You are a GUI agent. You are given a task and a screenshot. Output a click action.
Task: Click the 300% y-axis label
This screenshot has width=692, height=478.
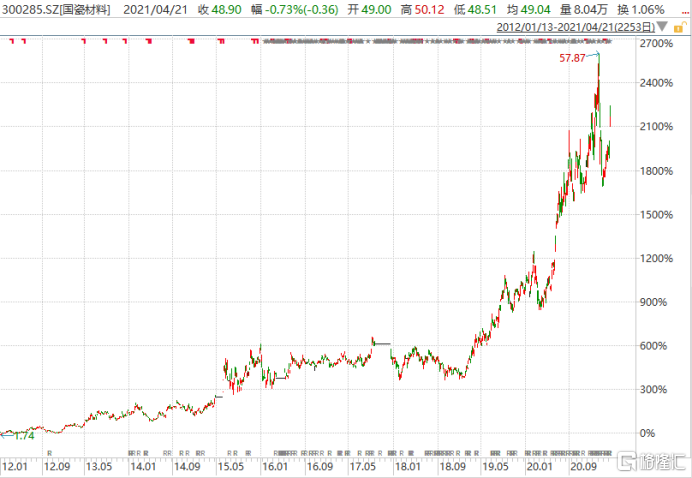pyautogui.click(x=654, y=389)
